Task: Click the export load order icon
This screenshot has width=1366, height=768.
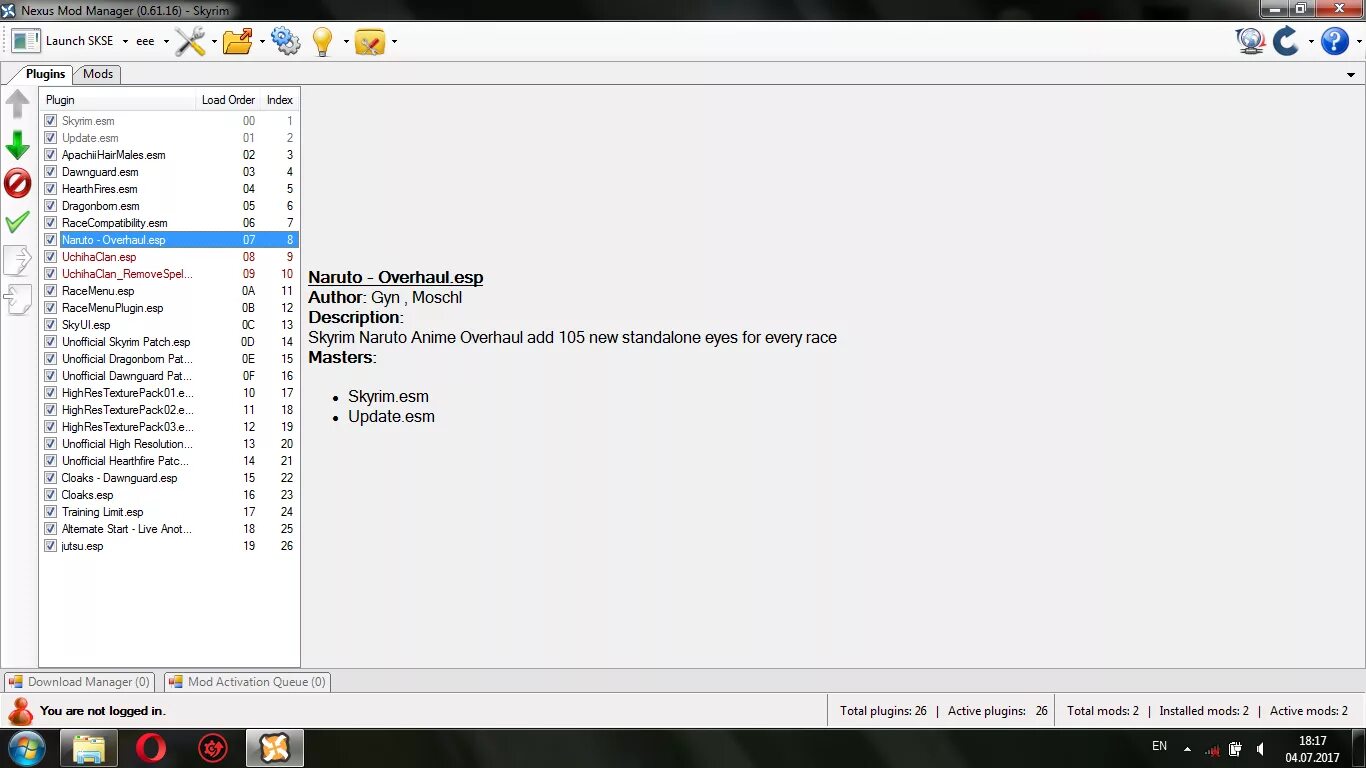Action: [x=18, y=261]
